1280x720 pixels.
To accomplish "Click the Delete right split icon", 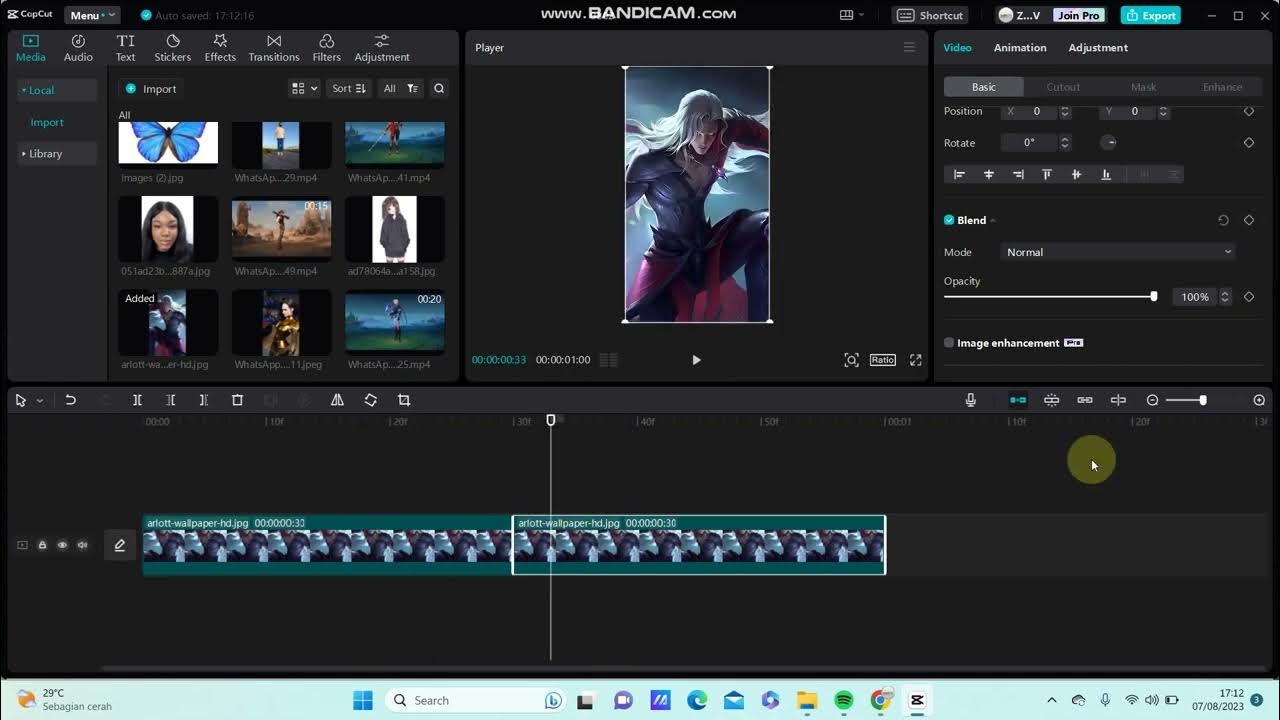I will click(x=203, y=400).
